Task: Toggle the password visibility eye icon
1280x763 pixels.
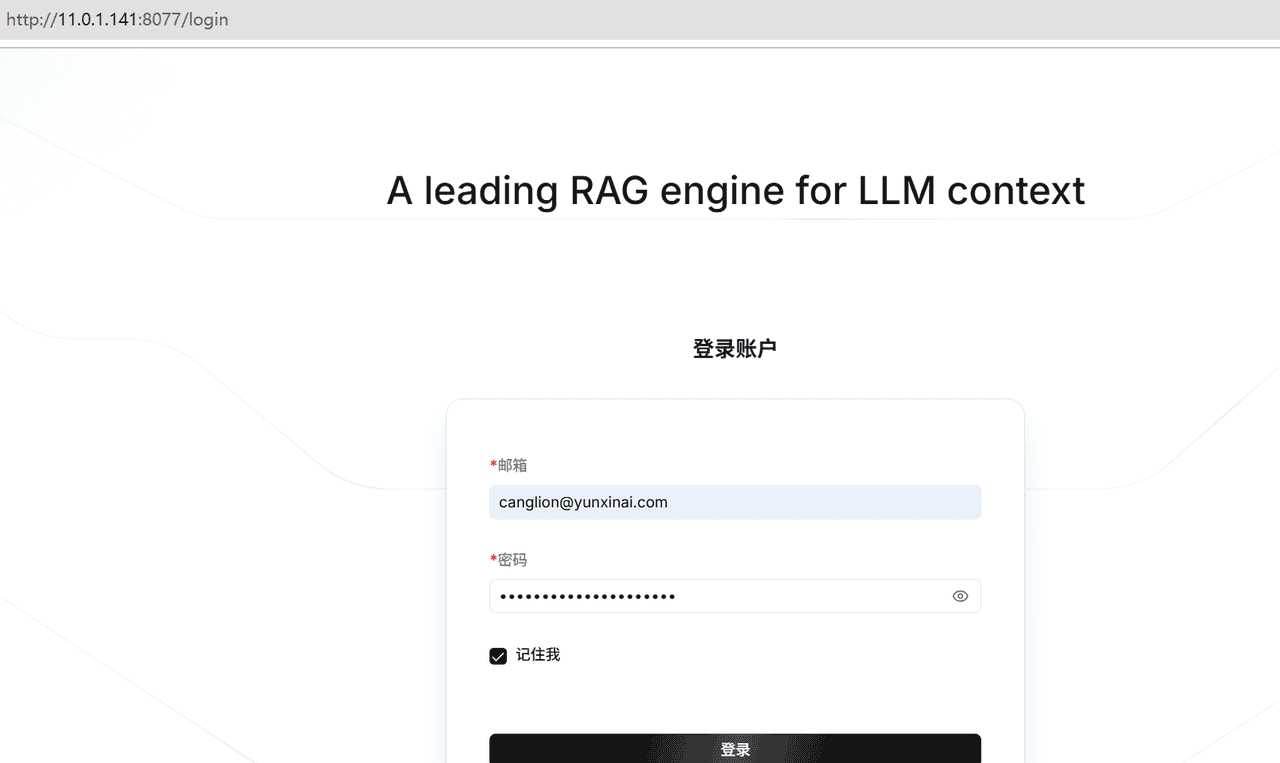Action: tap(960, 596)
